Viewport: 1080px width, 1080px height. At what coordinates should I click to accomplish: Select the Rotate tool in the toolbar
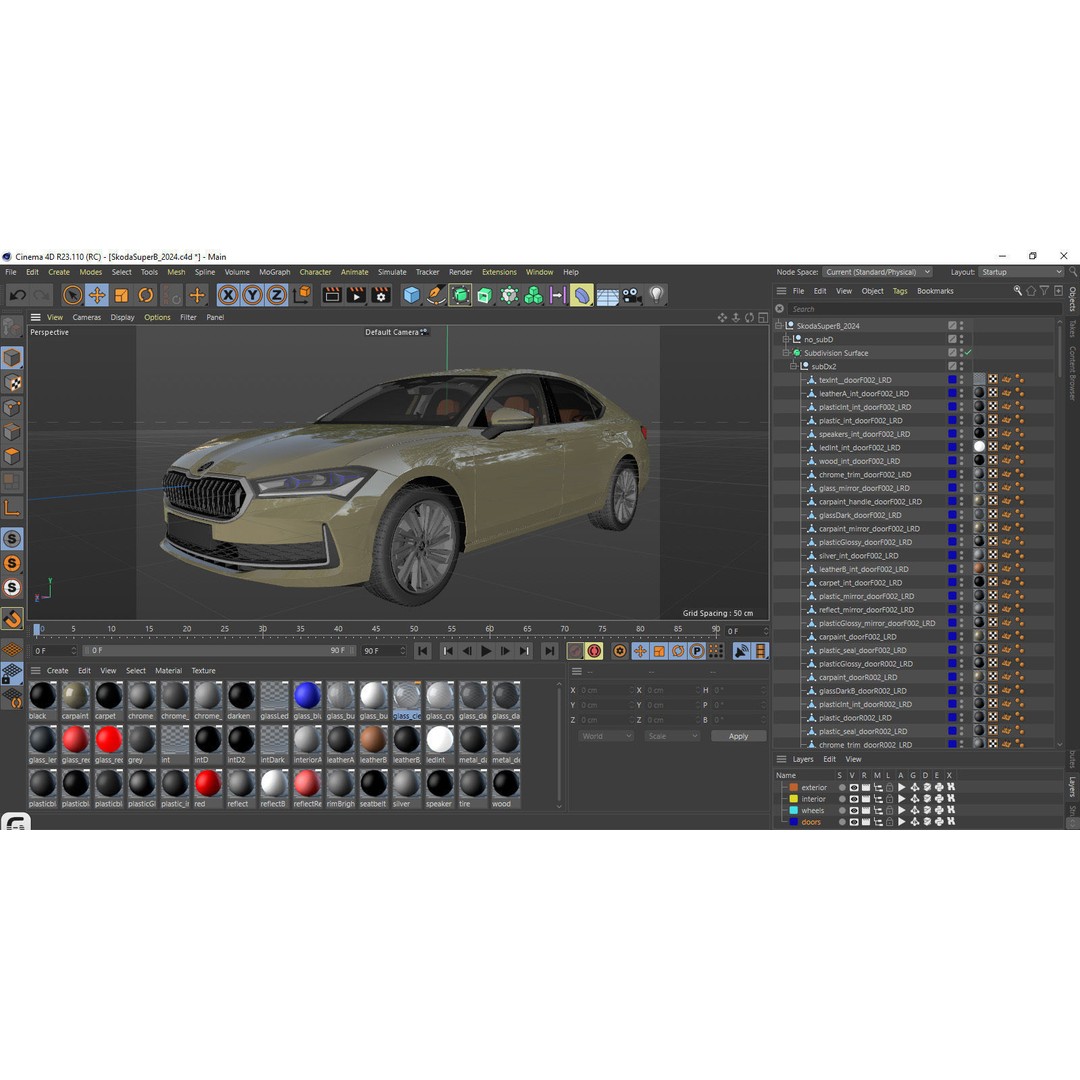click(146, 295)
